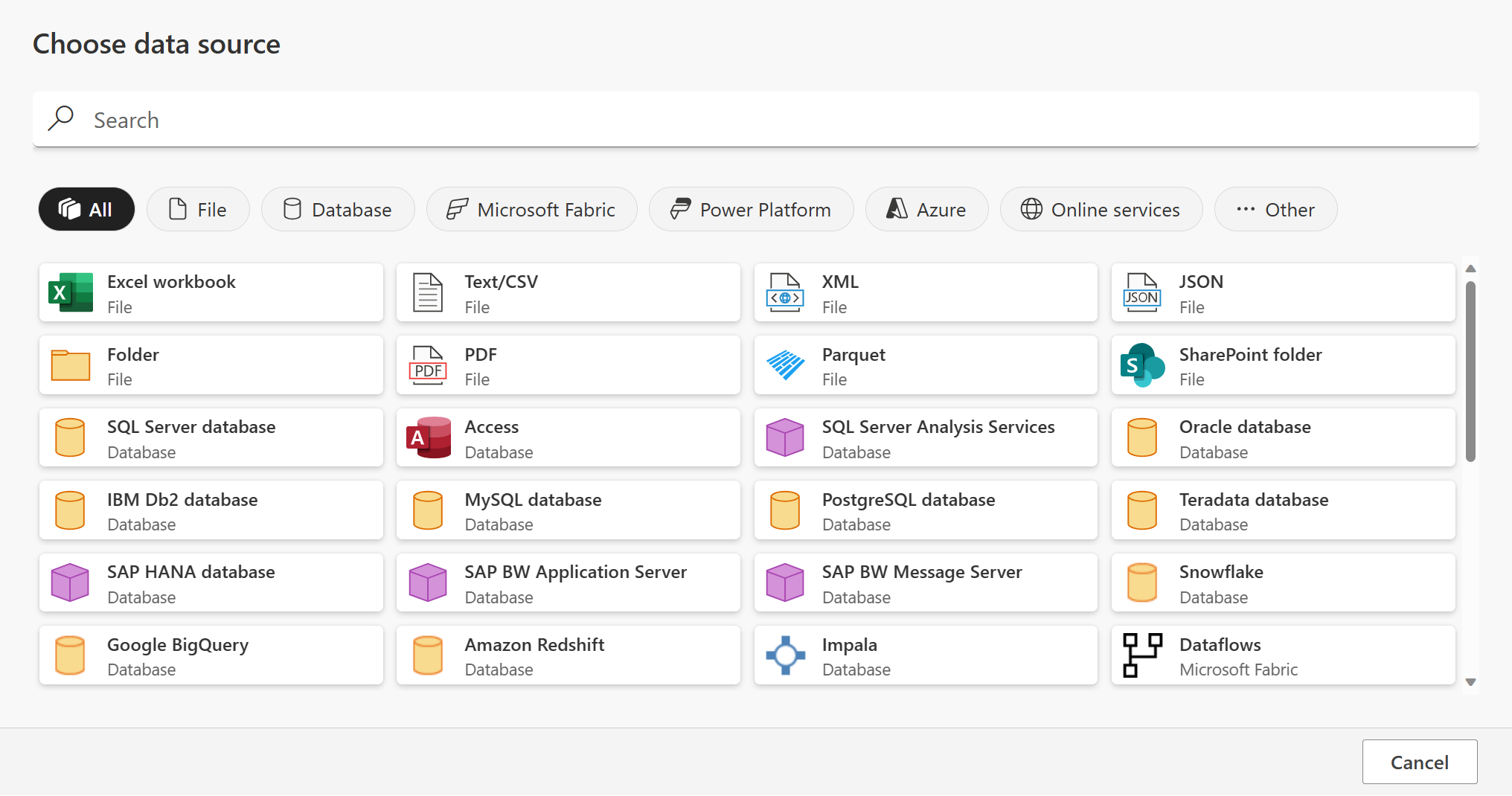The height and width of the screenshot is (796, 1512).
Task: Click the Dataflows Microsoft Fabric icon
Action: click(x=1141, y=655)
